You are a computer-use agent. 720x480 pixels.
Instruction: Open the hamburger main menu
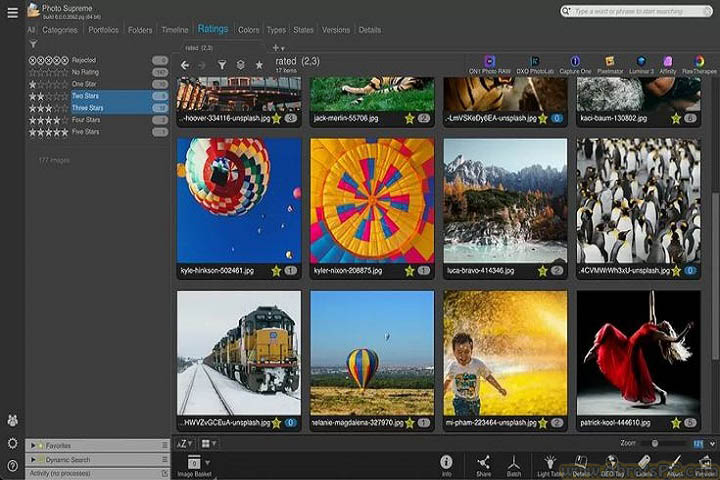tap(13, 12)
